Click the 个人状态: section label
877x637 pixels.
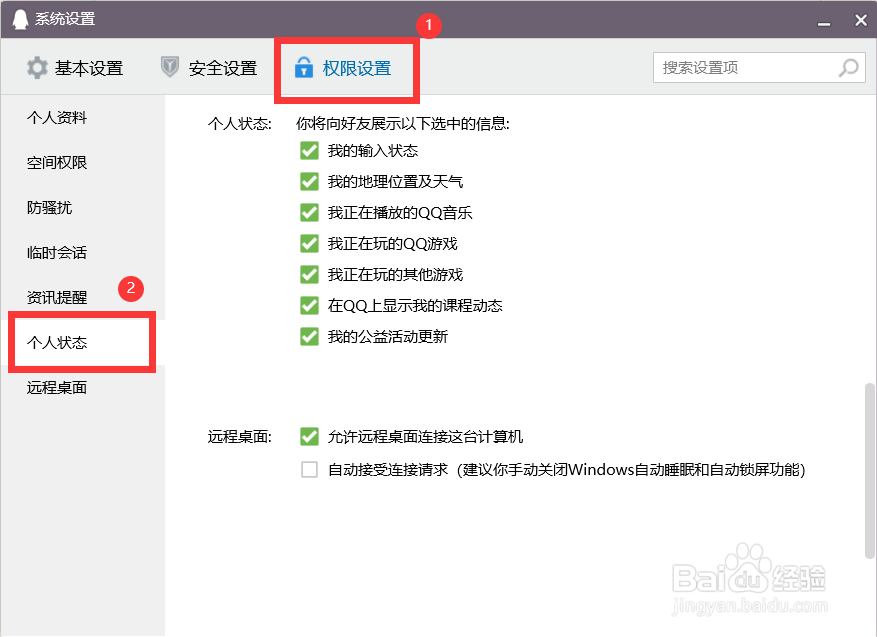coord(239,124)
